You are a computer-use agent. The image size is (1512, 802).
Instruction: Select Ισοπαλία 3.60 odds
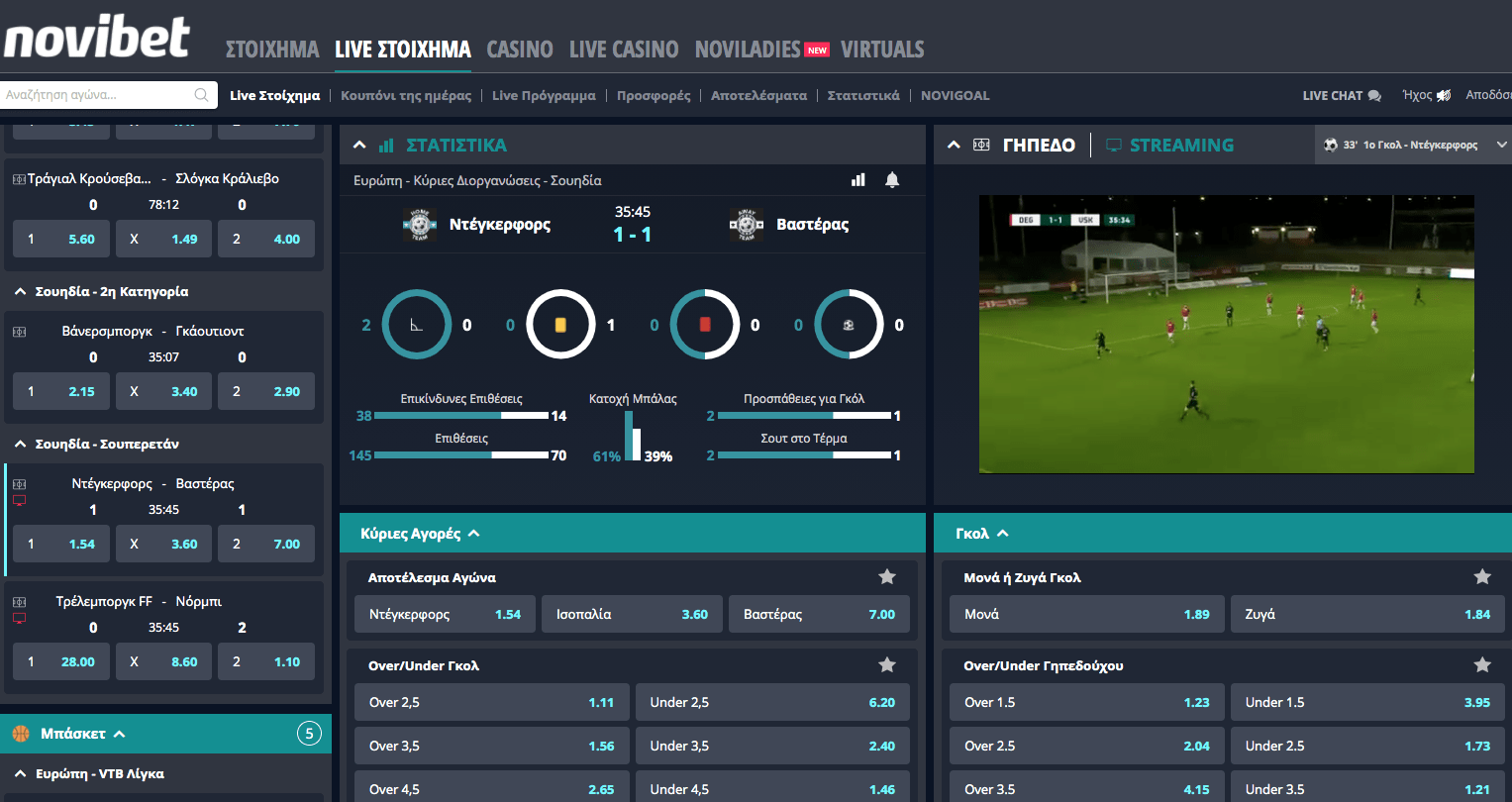632,614
